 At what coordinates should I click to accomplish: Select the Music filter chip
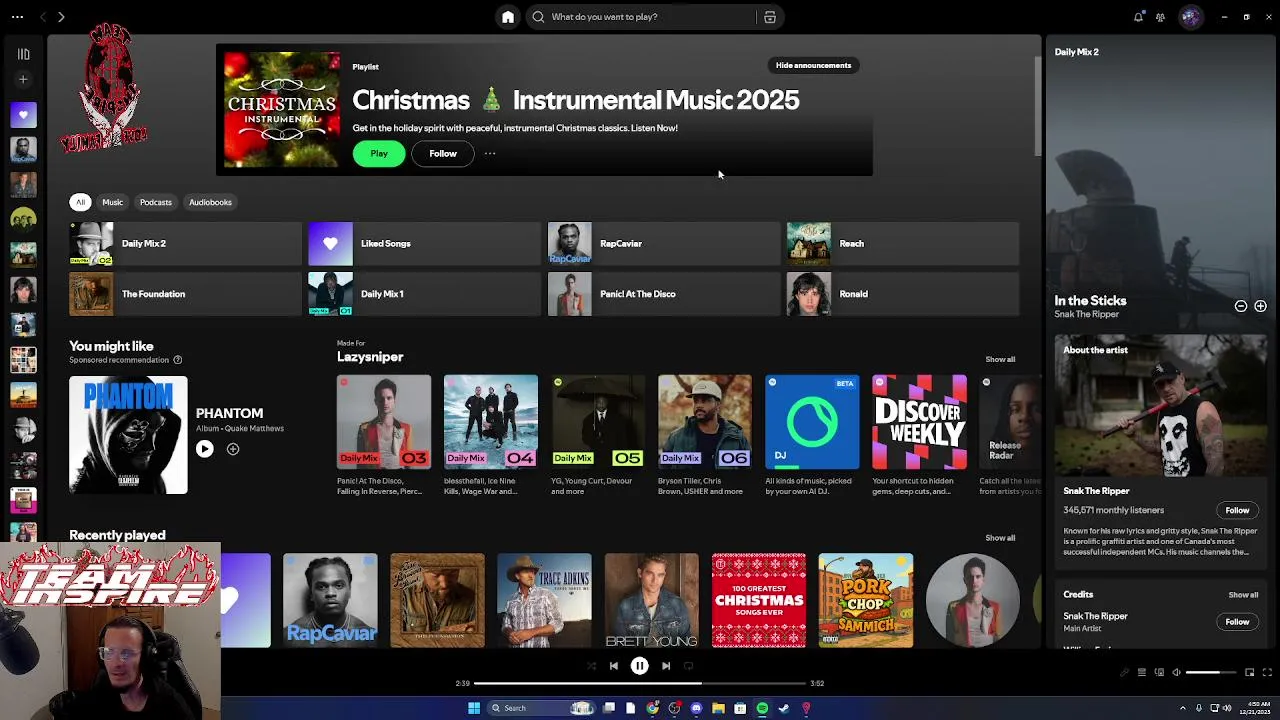(112, 202)
